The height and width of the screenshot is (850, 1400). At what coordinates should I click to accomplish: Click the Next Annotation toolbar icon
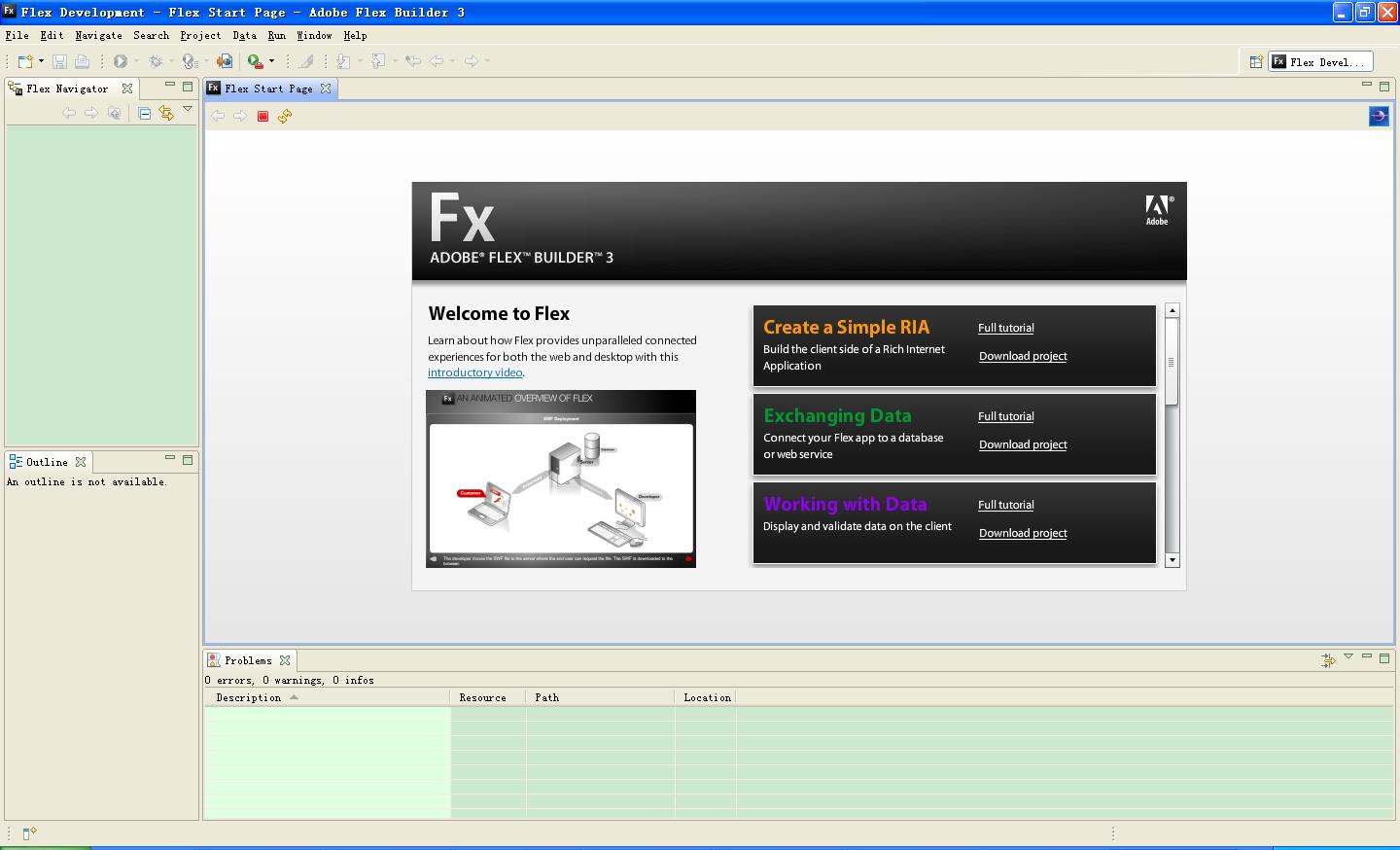(344, 61)
